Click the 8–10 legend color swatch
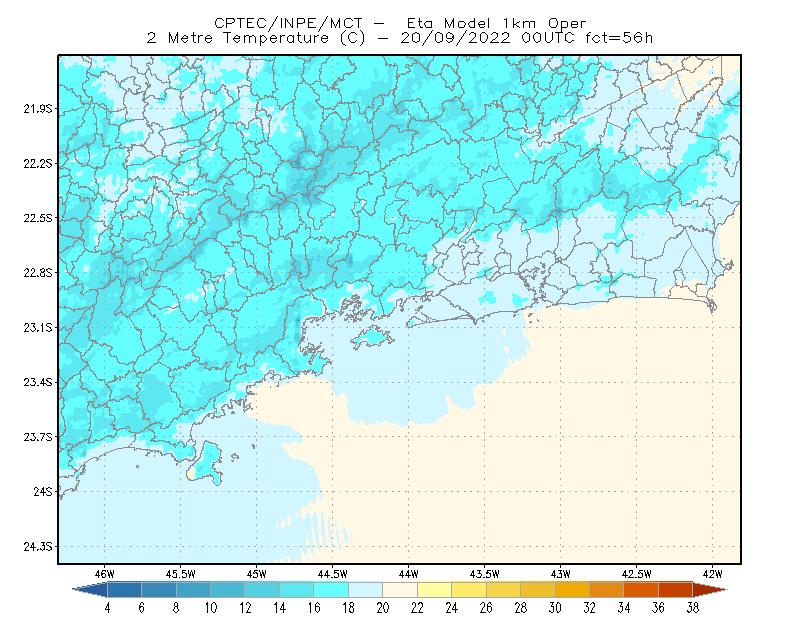Screen dimensions: 800x618 193,589
